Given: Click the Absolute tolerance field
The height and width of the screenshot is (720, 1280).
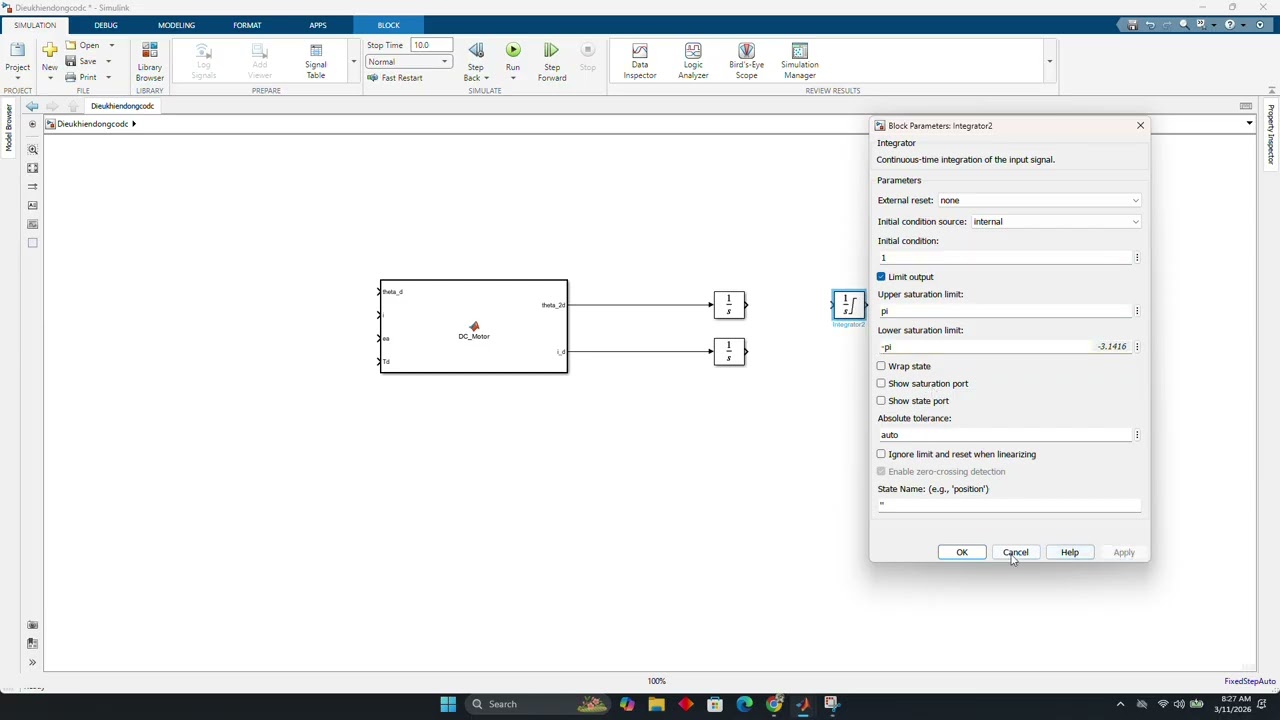Looking at the screenshot, I should tap(1004, 435).
